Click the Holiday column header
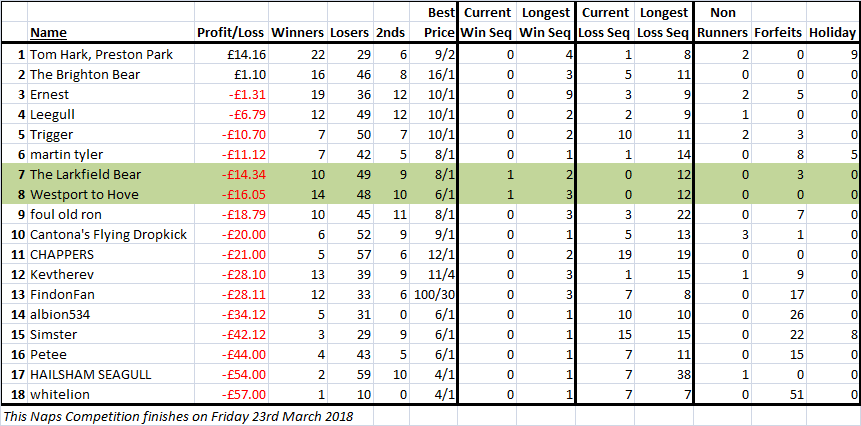This screenshot has height=426, width=861. tap(832, 33)
